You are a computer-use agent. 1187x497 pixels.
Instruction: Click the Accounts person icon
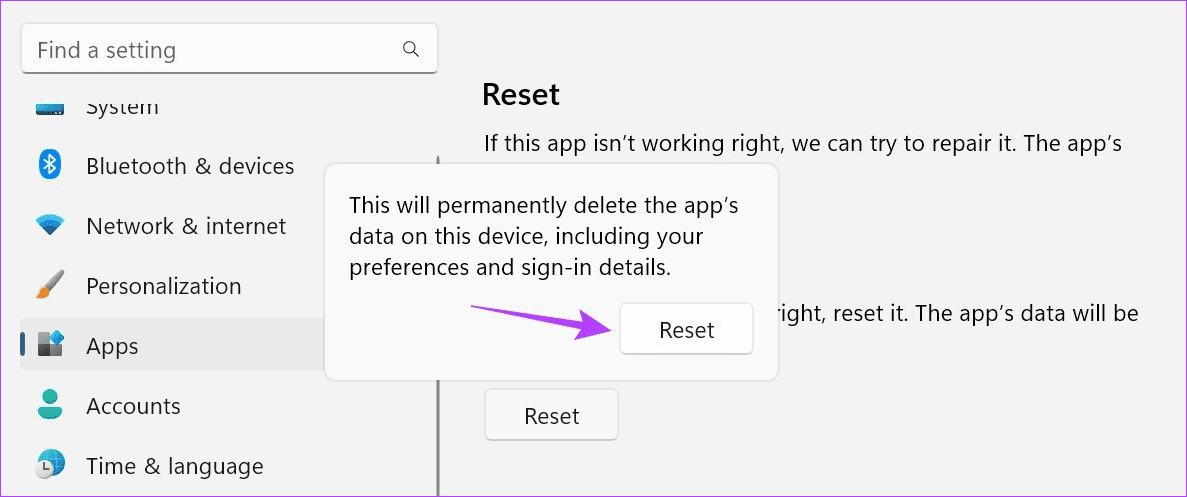[50, 405]
